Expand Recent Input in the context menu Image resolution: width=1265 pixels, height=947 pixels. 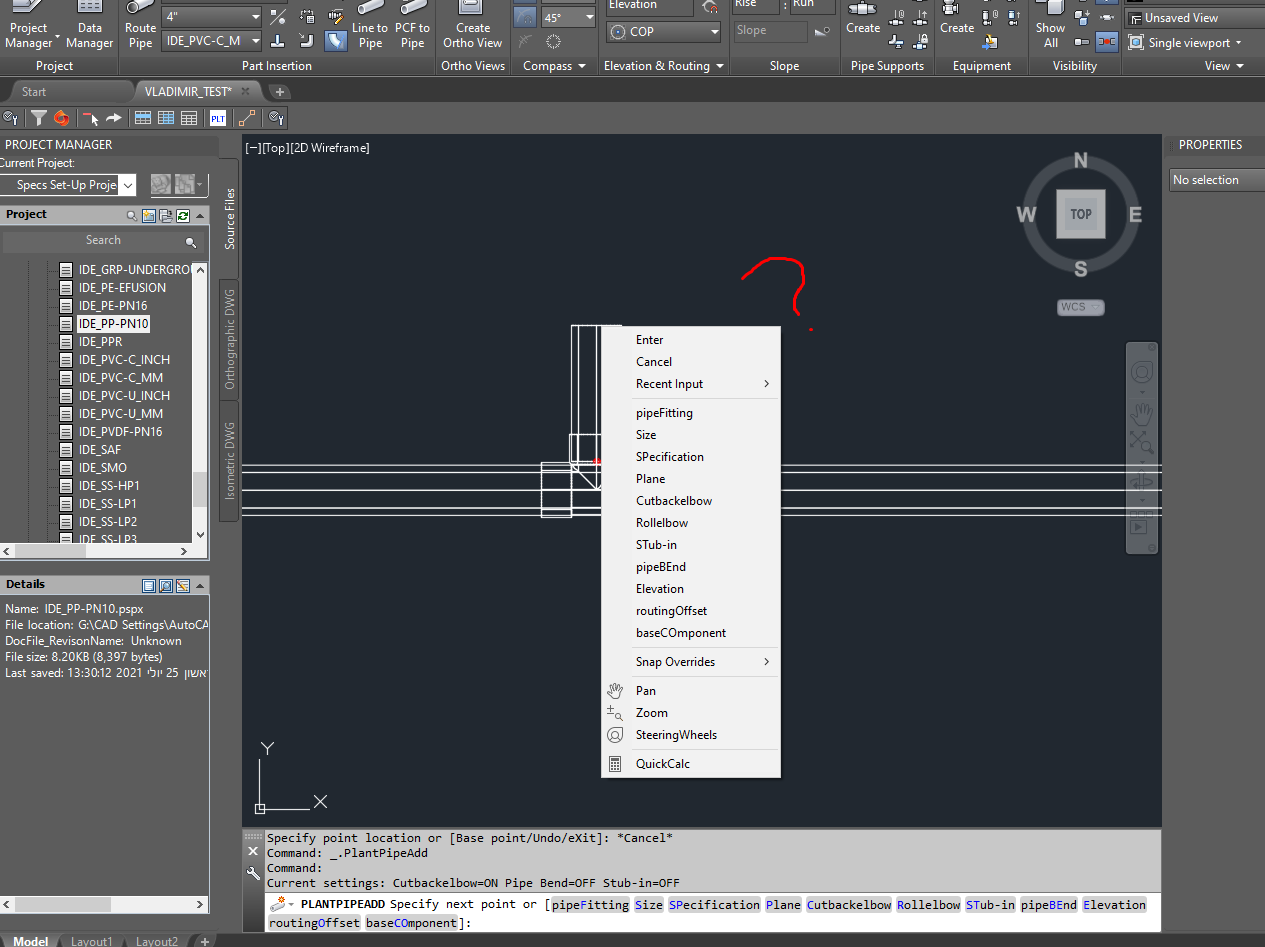click(669, 383)
